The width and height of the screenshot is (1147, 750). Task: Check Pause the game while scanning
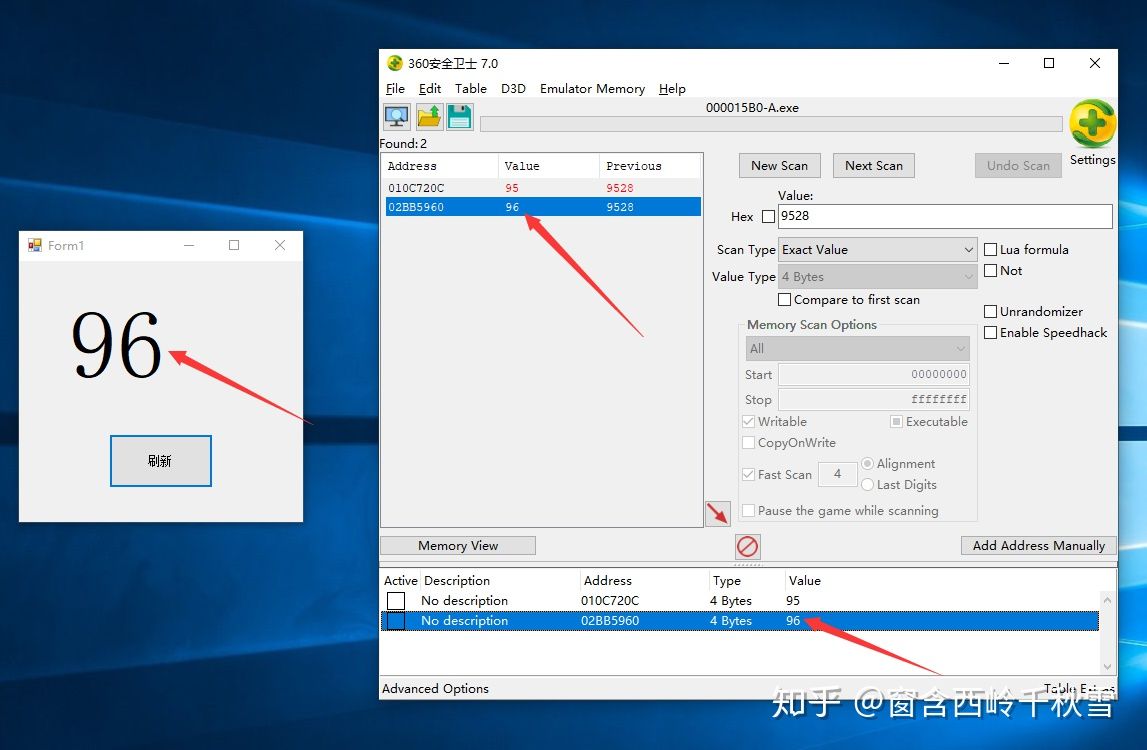point(748,511)
